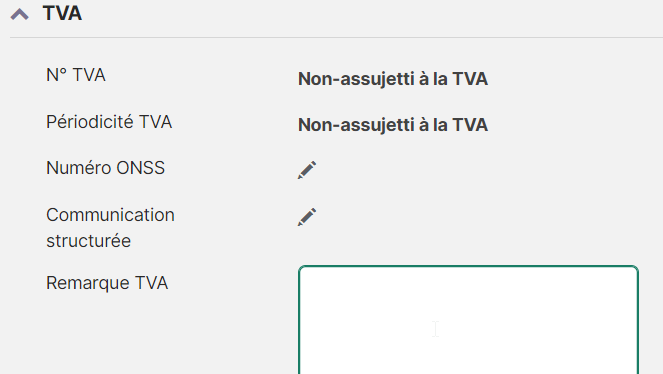Screen dimensions: 663x374
Task: Click the pencil beside Numéro ONSS
Action: click(307, 169)
